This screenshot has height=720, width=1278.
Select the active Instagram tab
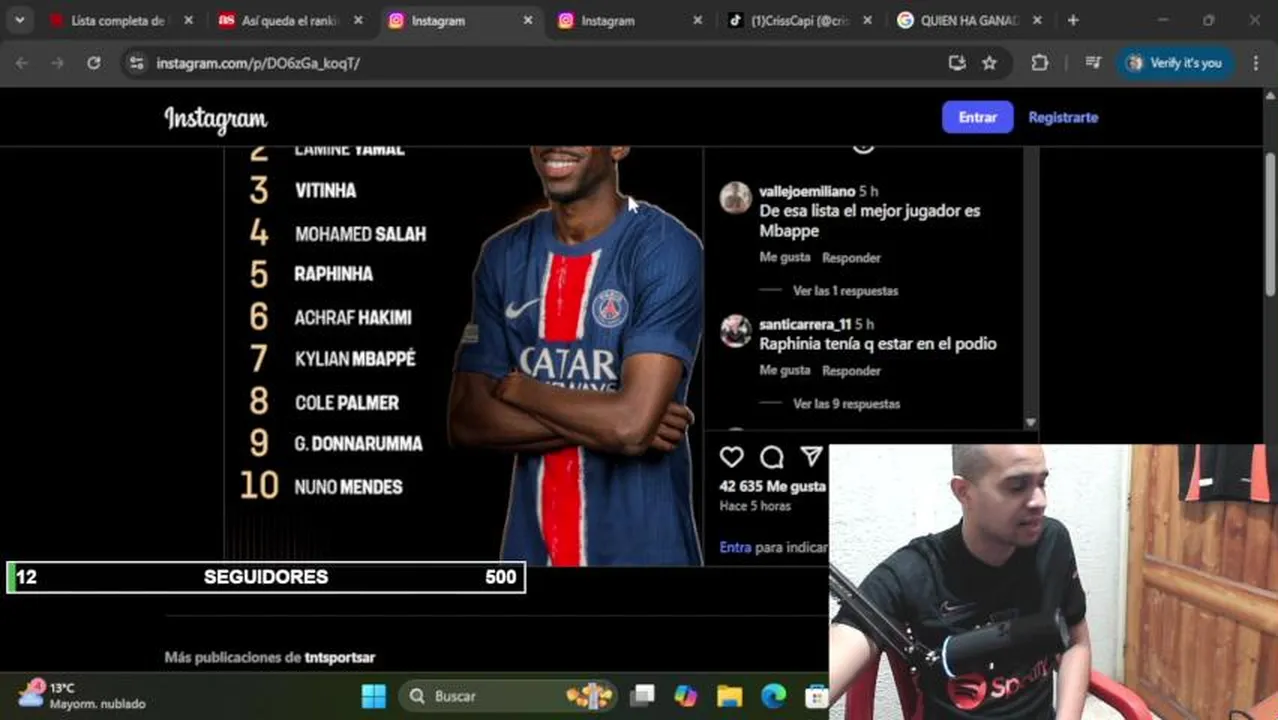pos(460,20)
